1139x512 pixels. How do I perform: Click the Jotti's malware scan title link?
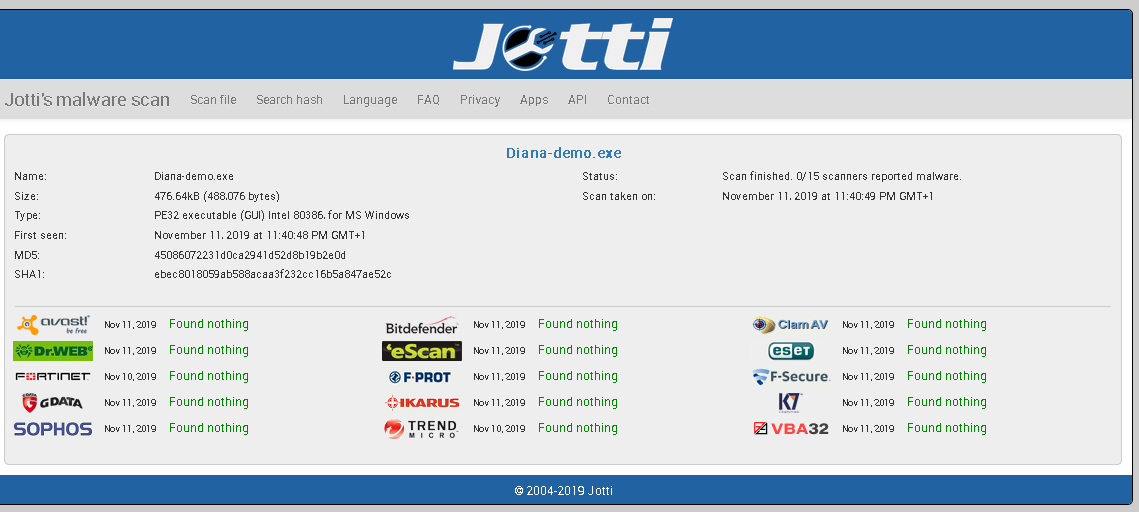tap(87, 99)
